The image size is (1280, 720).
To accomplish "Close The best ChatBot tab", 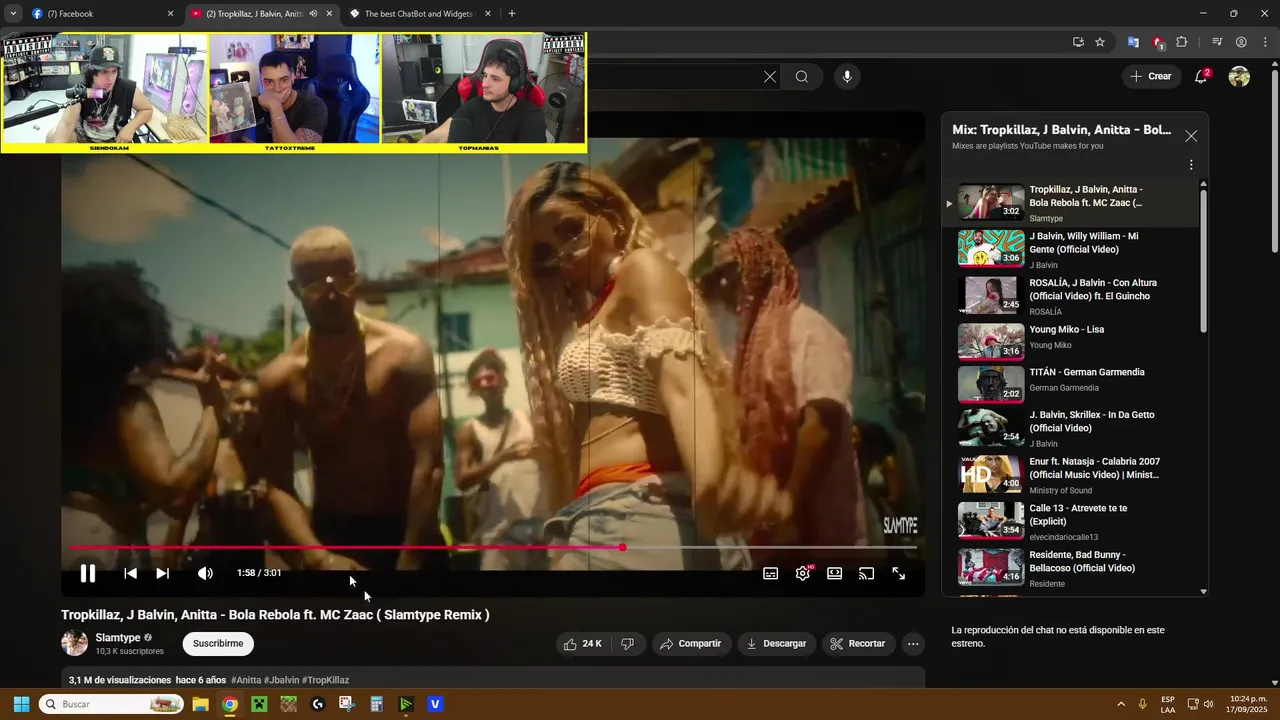I will pos(488,14).
